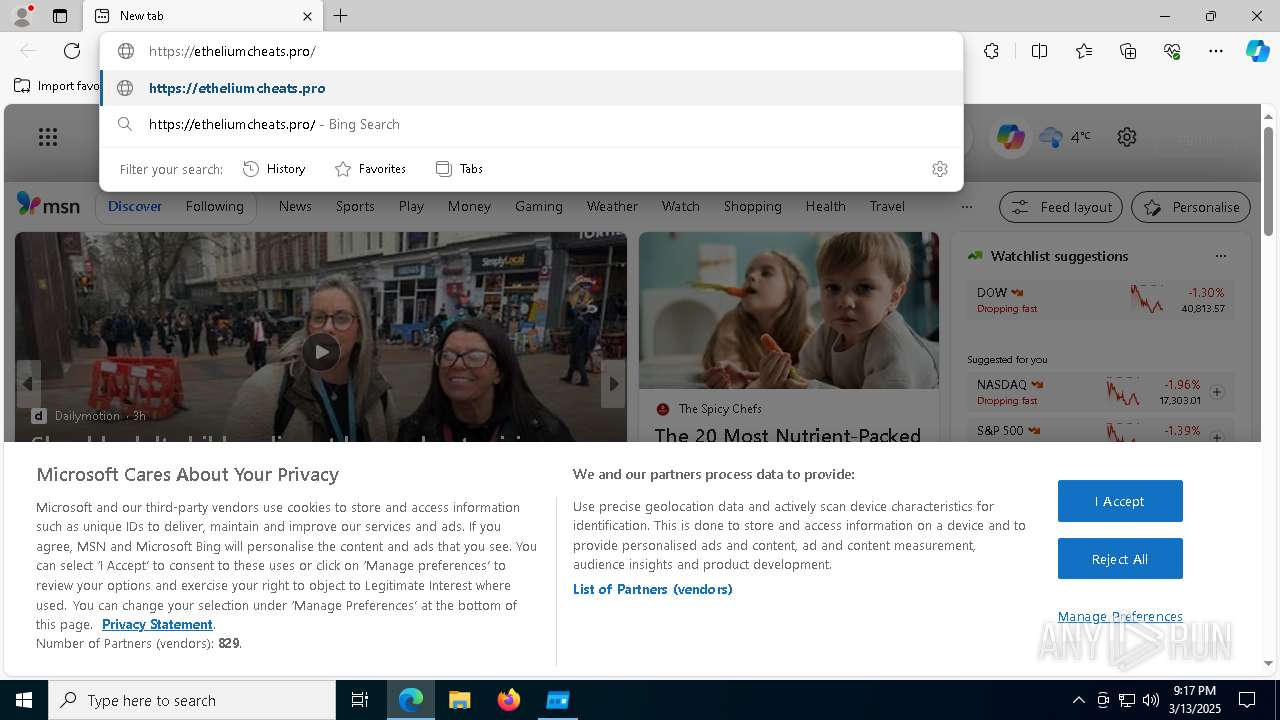Refresh the current page
The image size is (1280, 720).
(72, 51)
